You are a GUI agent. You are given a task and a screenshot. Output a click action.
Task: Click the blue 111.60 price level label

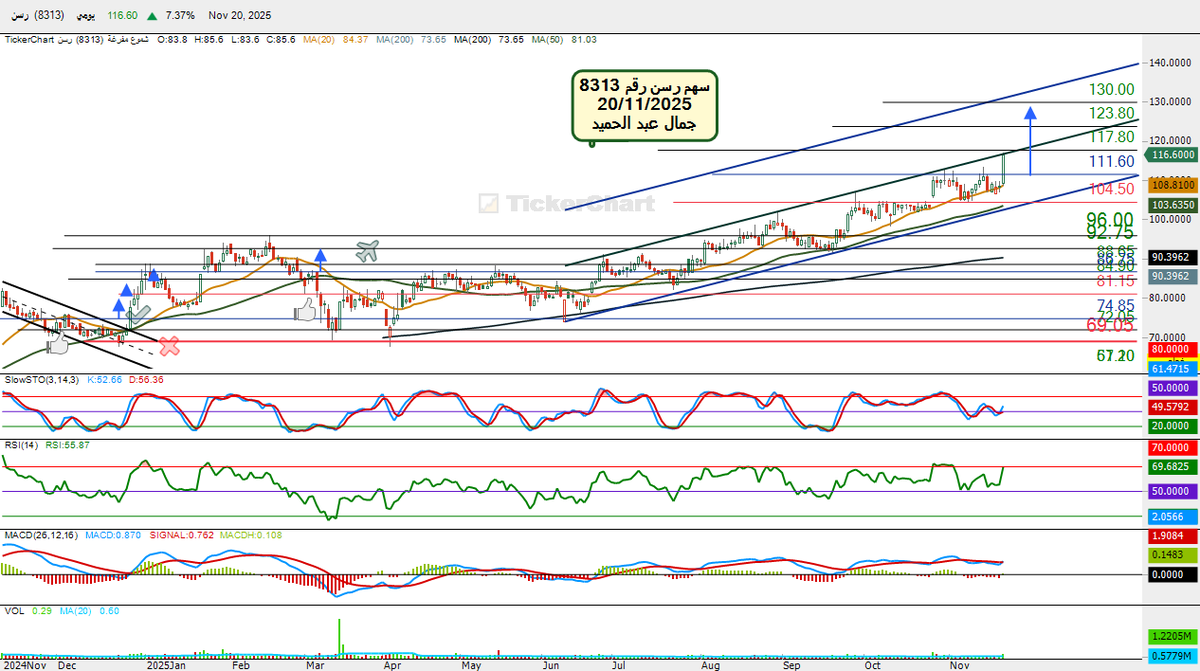[x=1110, y=161]
